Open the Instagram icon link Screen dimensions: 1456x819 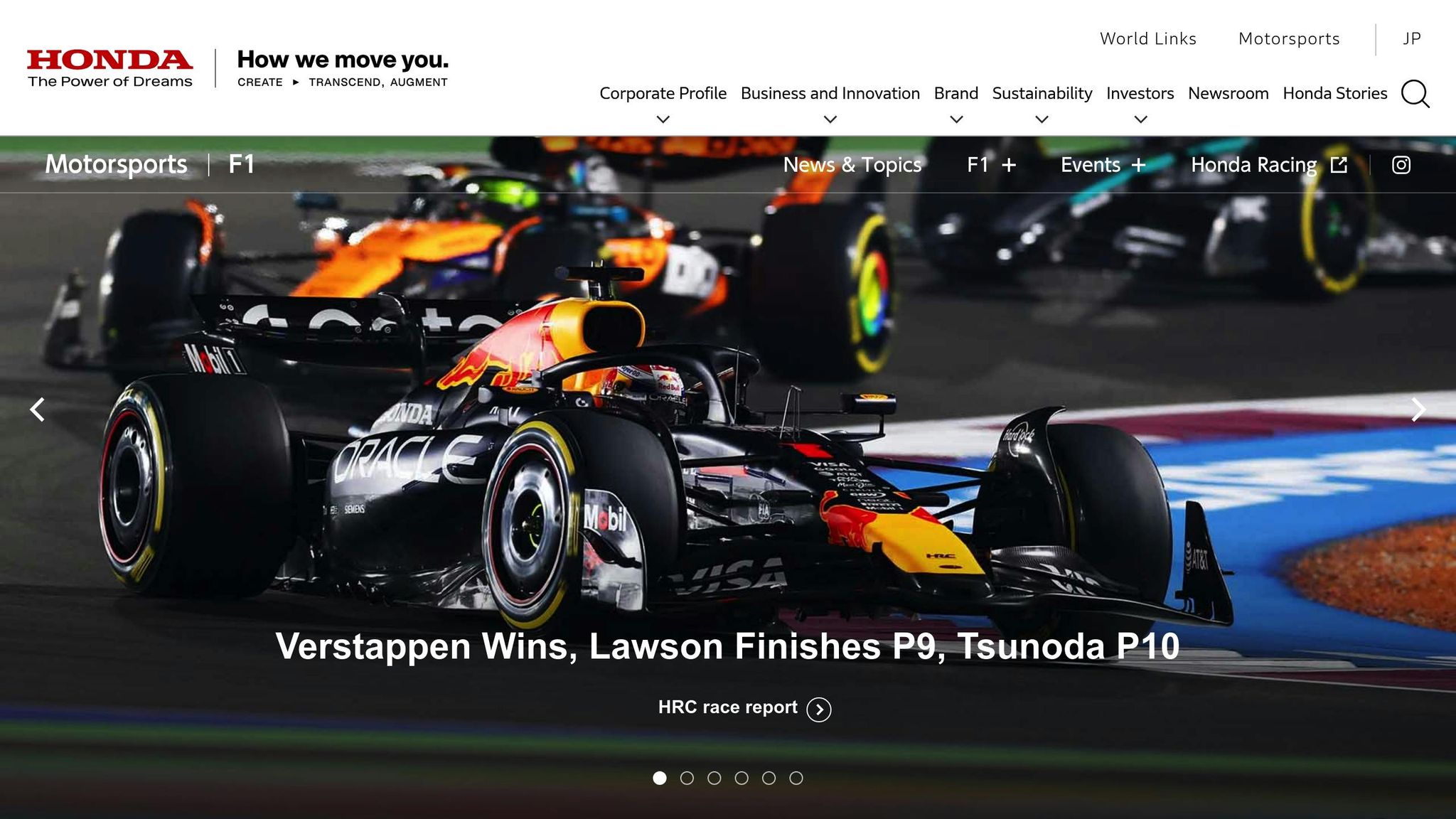(1401, 165)
